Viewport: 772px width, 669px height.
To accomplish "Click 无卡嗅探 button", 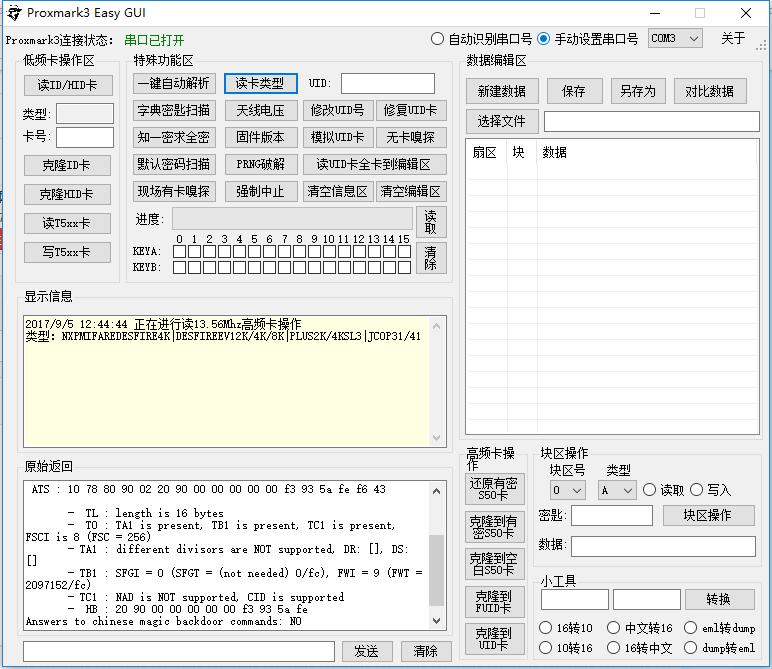I will pyautogui.click(x=411, y=137).
